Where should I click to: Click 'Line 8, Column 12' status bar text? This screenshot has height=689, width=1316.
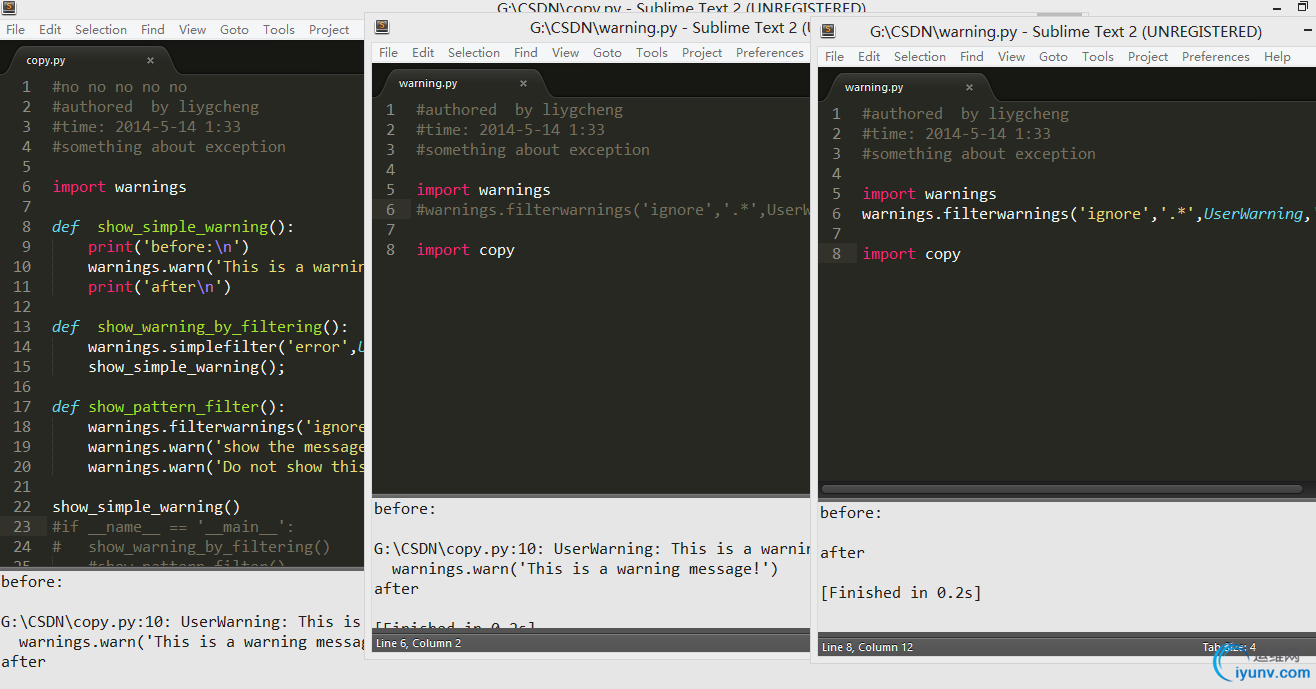pos(868,647)
